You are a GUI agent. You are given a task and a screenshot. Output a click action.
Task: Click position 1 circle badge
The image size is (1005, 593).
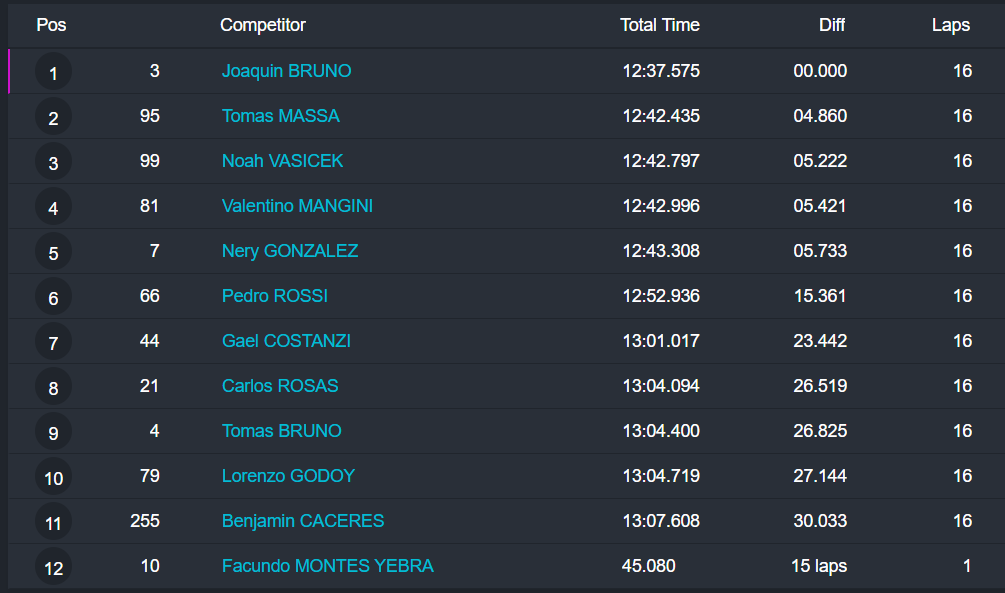point(53,72)
